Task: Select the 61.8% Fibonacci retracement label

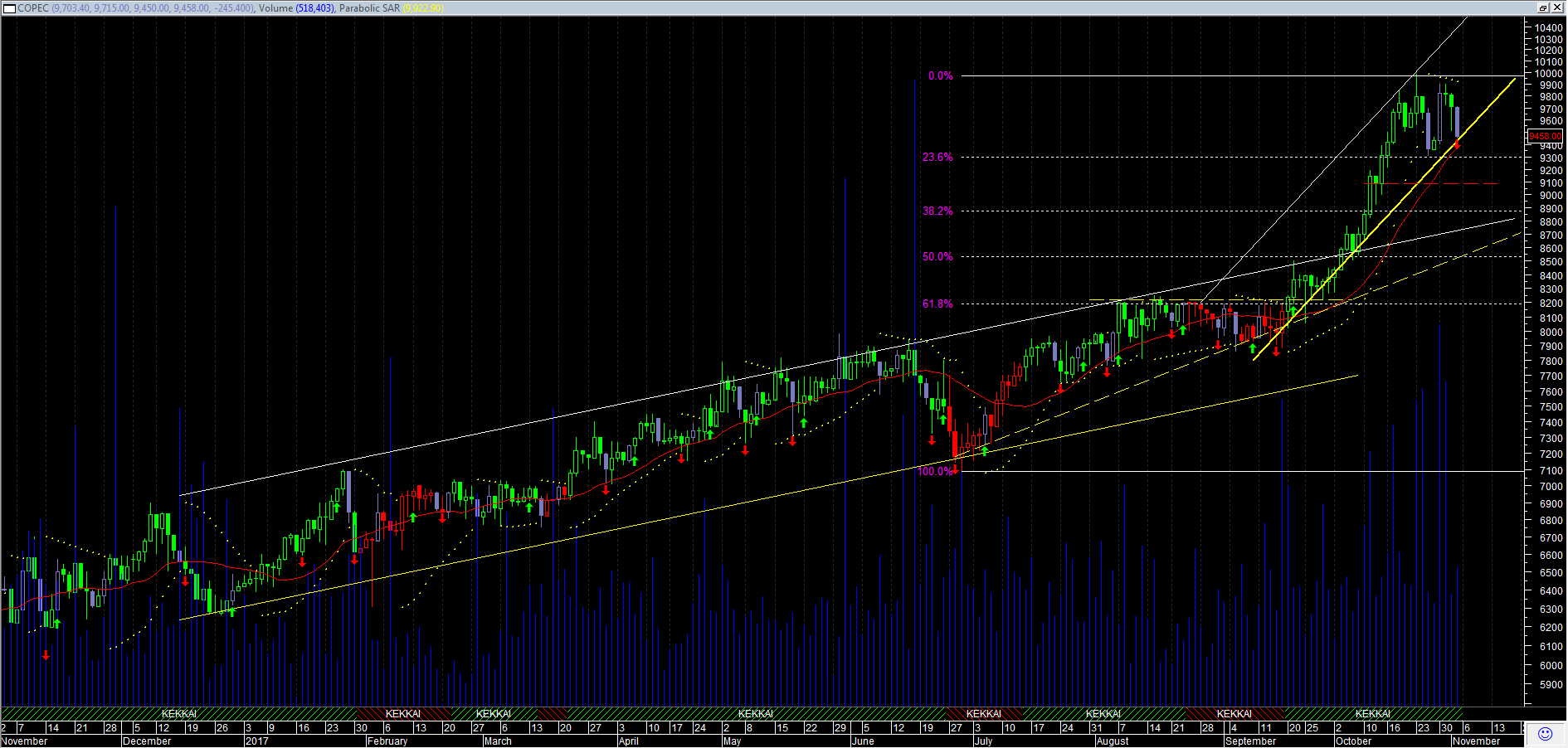Action: click(937, 304)
